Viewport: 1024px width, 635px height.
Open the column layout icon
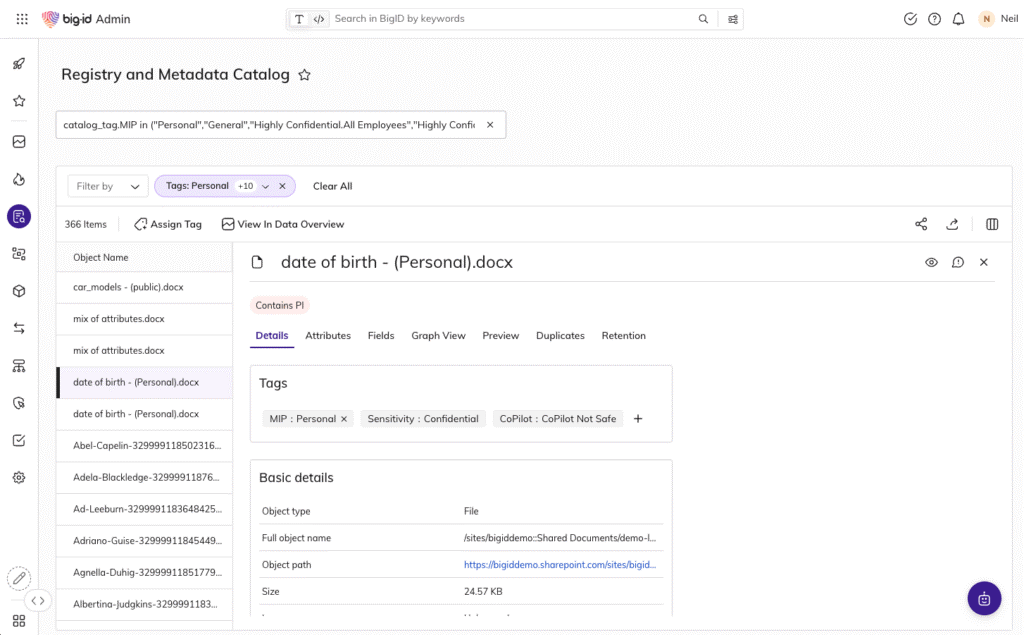[992, 224]
